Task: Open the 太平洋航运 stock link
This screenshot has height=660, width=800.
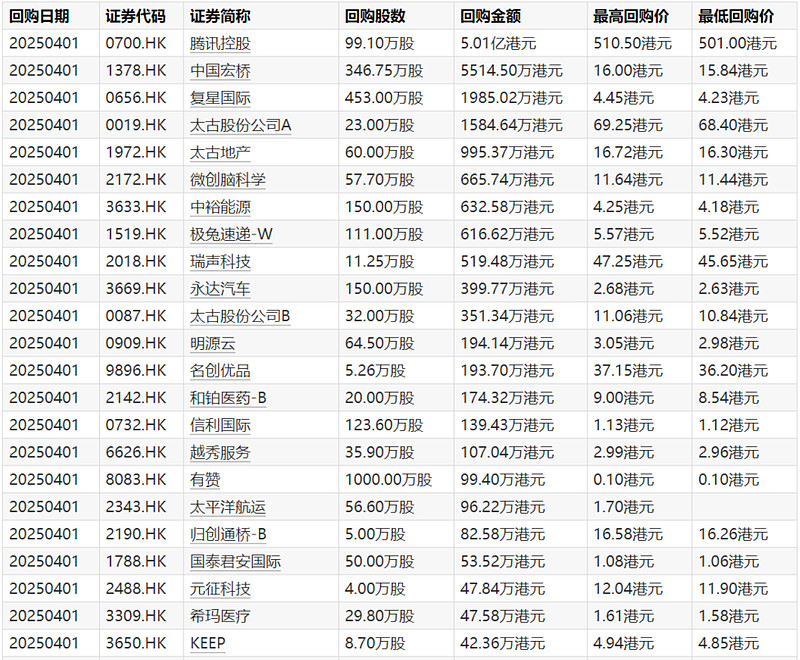Action: pos(228,507)
